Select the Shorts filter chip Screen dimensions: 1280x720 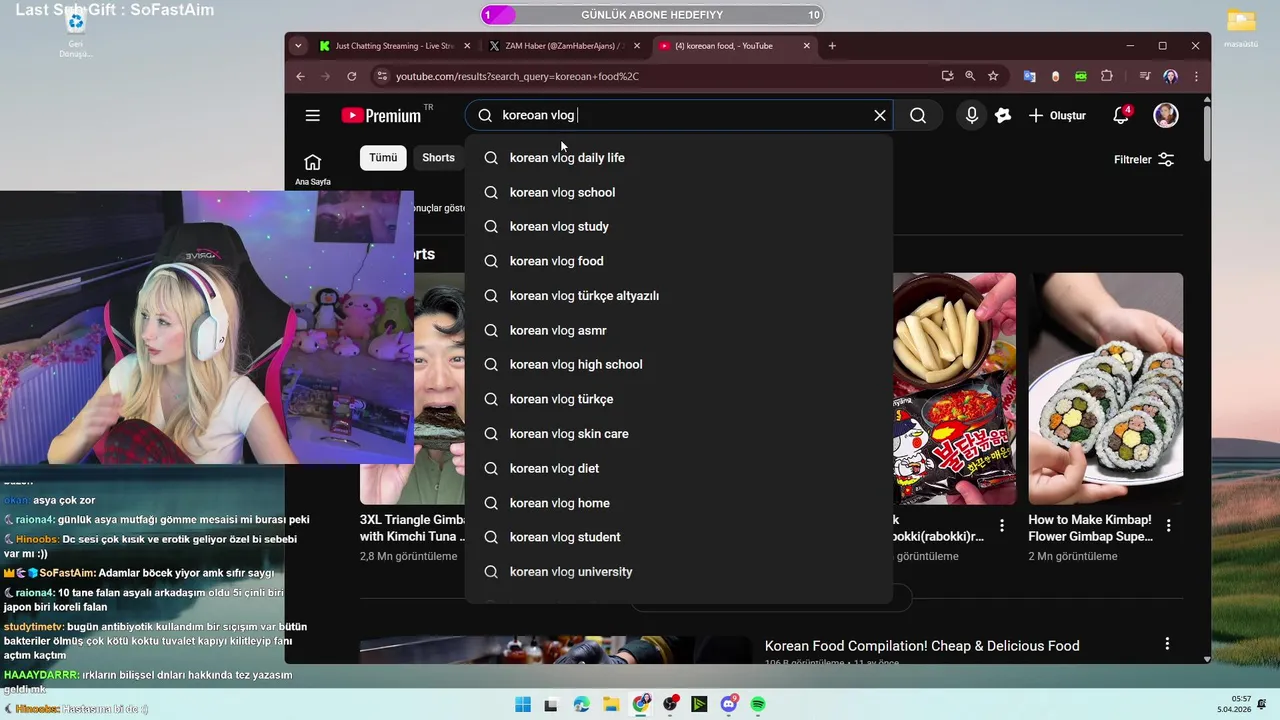pyautogui.click(x=438, y=157)
